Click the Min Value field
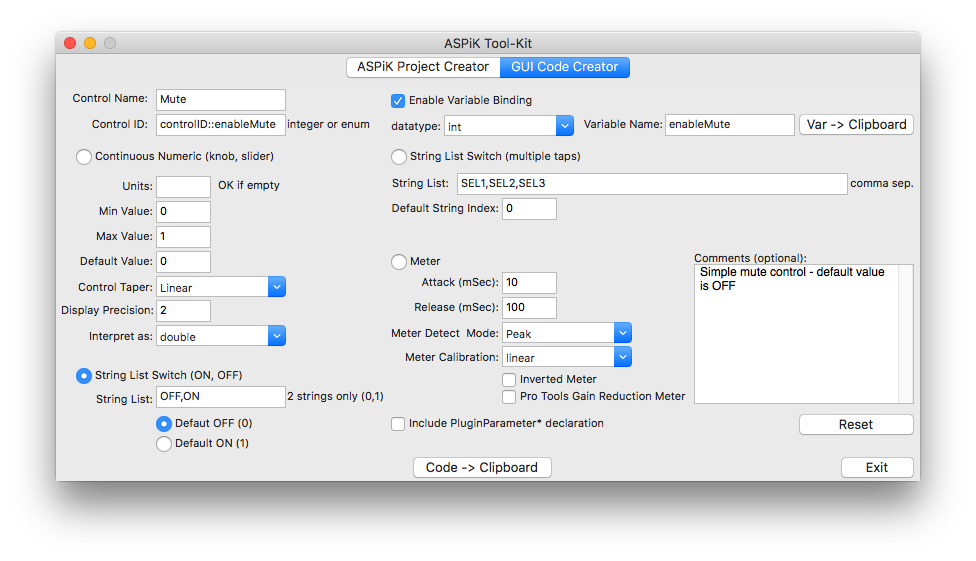Image resolution: width=976 pixels, height=561 pixels. pos(184,212)
